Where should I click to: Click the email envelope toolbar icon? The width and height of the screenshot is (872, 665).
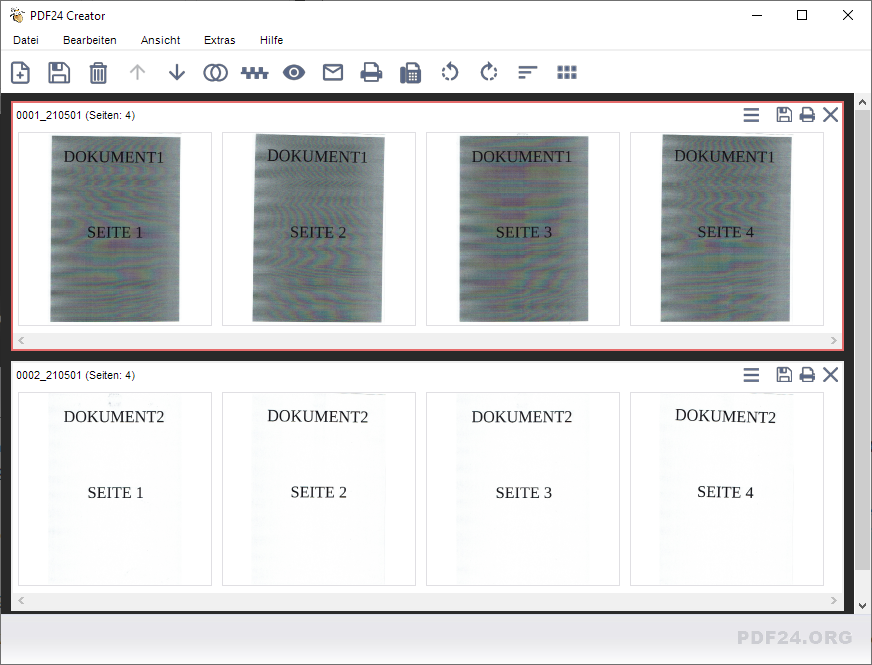(332, 72)
